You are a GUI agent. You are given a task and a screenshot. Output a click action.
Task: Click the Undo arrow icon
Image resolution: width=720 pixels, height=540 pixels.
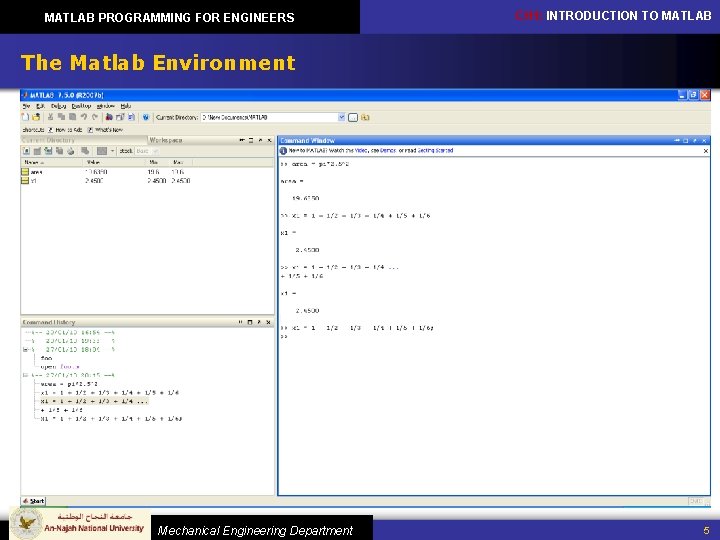[84, 118]
